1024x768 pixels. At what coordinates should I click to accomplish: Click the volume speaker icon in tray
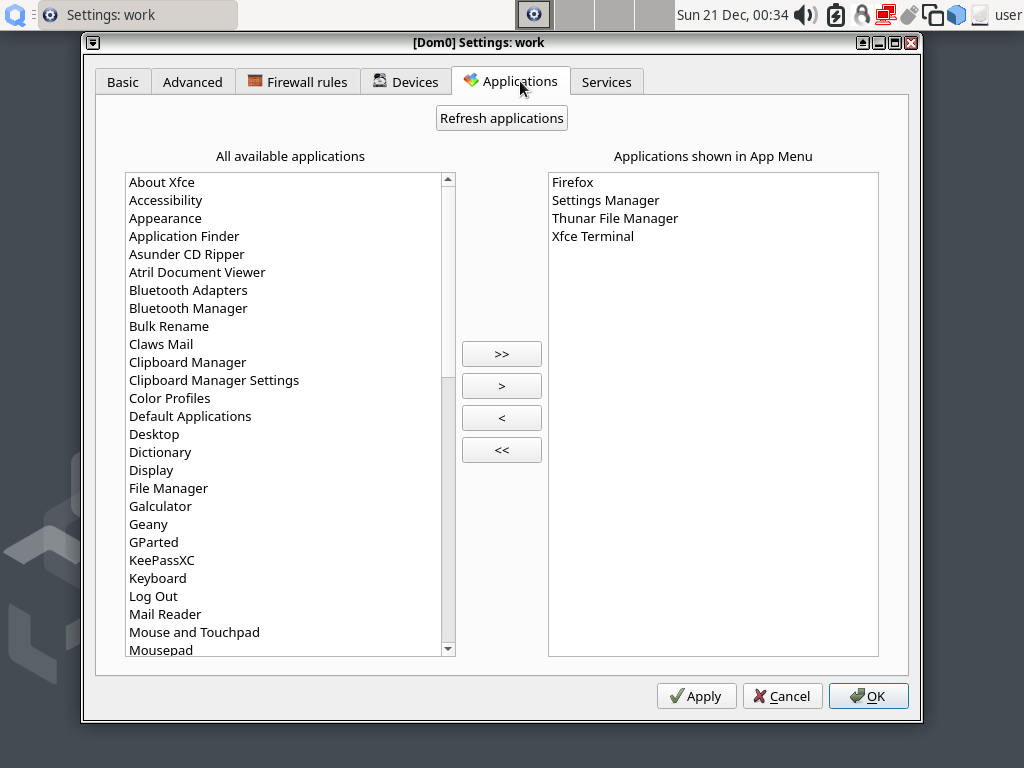point(804,15)
